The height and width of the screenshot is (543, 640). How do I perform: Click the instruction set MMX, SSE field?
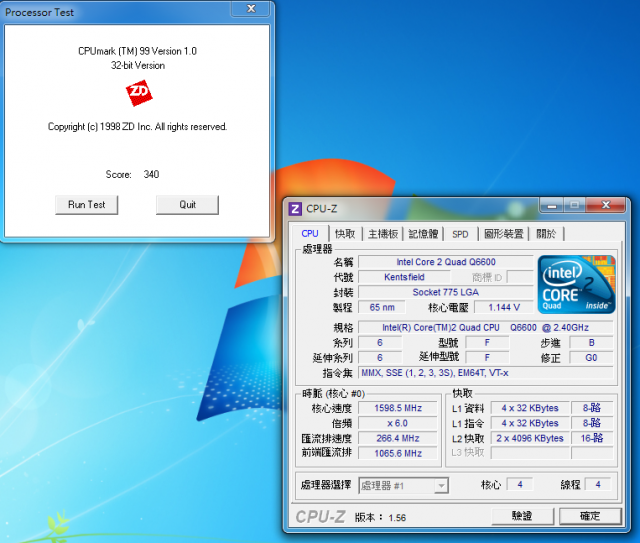click(485, 373)
